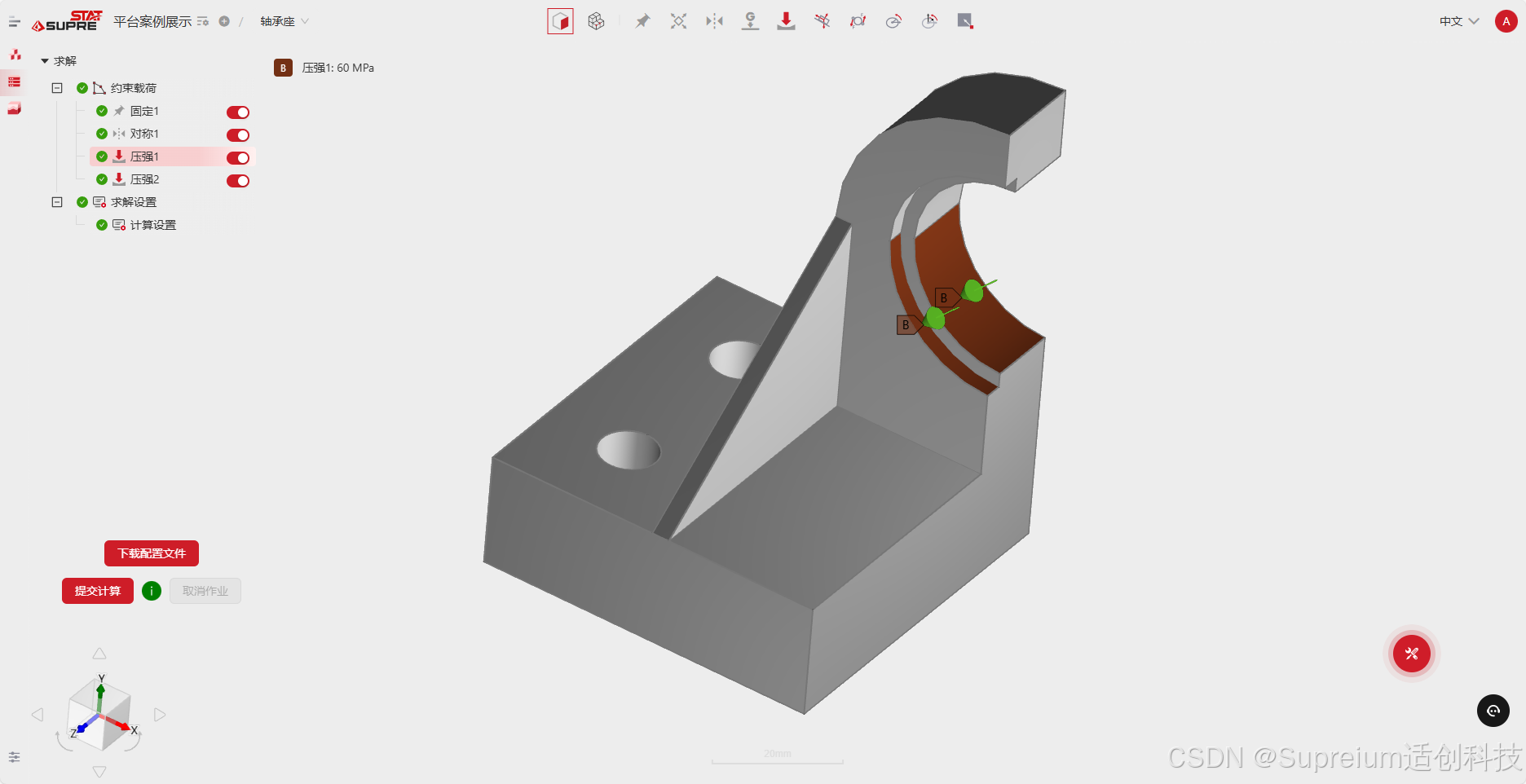This screenshot has height=784, width=1526.
Task: Add a symmetry constraint from the toolbar
Action: click(714, 21)
